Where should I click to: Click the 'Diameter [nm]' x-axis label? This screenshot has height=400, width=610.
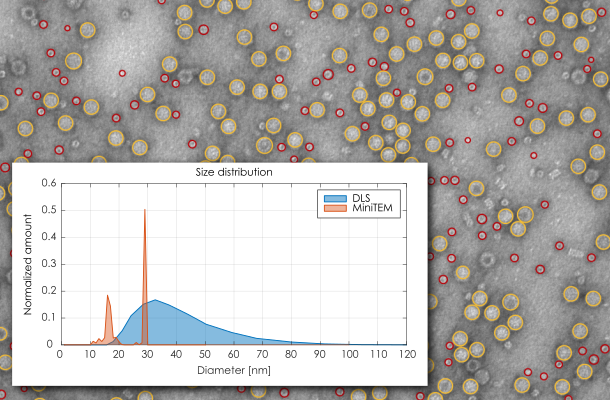click(x=233, y=368)
